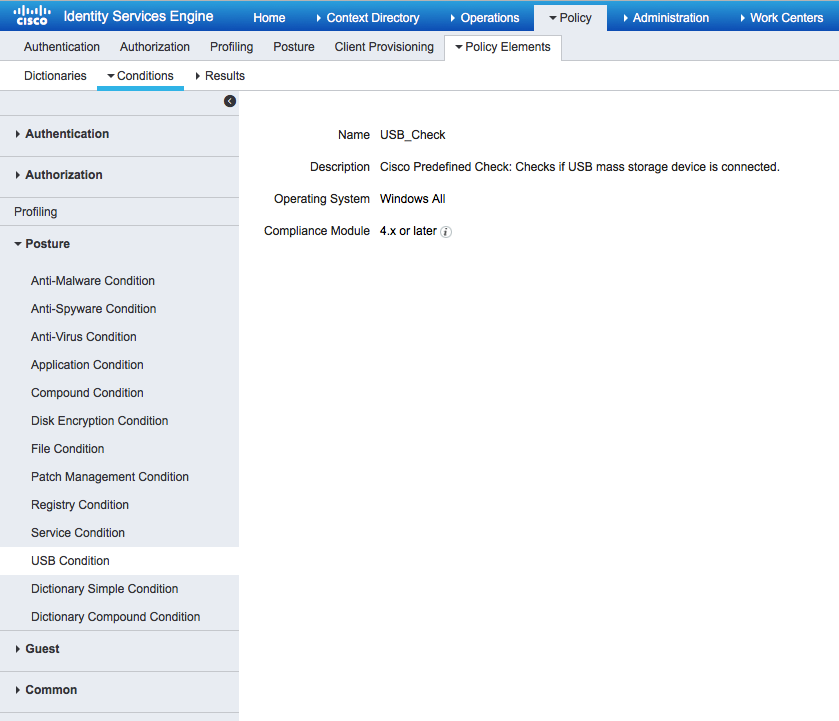Open the Client Provisioning tab
The image size is (839, 721).
384,47
